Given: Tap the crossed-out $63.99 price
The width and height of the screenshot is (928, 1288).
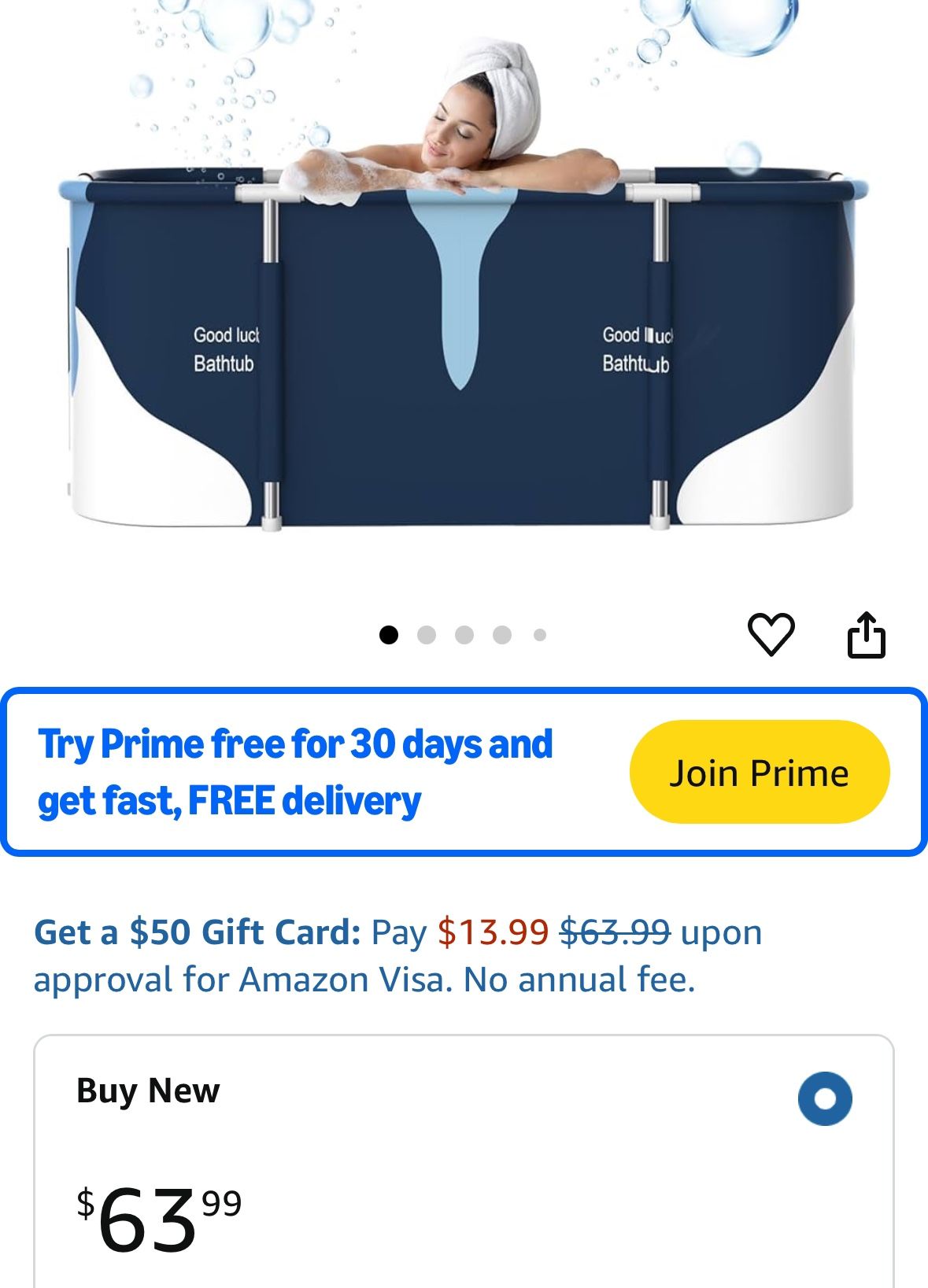Looking at the screenshot, I should click(x=615, y=932).
